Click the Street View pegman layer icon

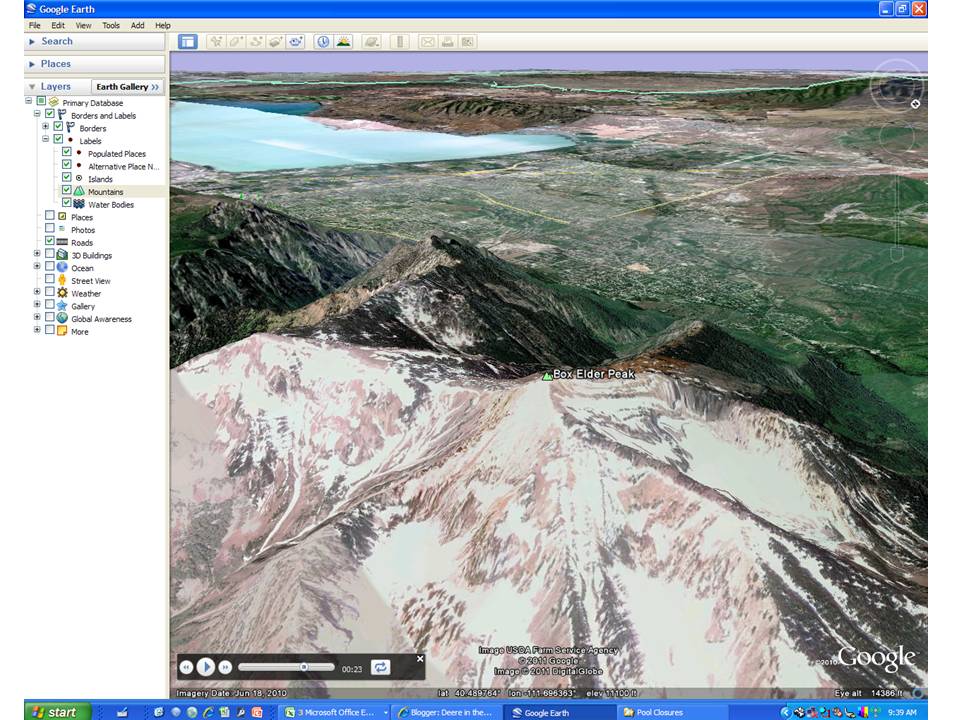tap(62, 280)
